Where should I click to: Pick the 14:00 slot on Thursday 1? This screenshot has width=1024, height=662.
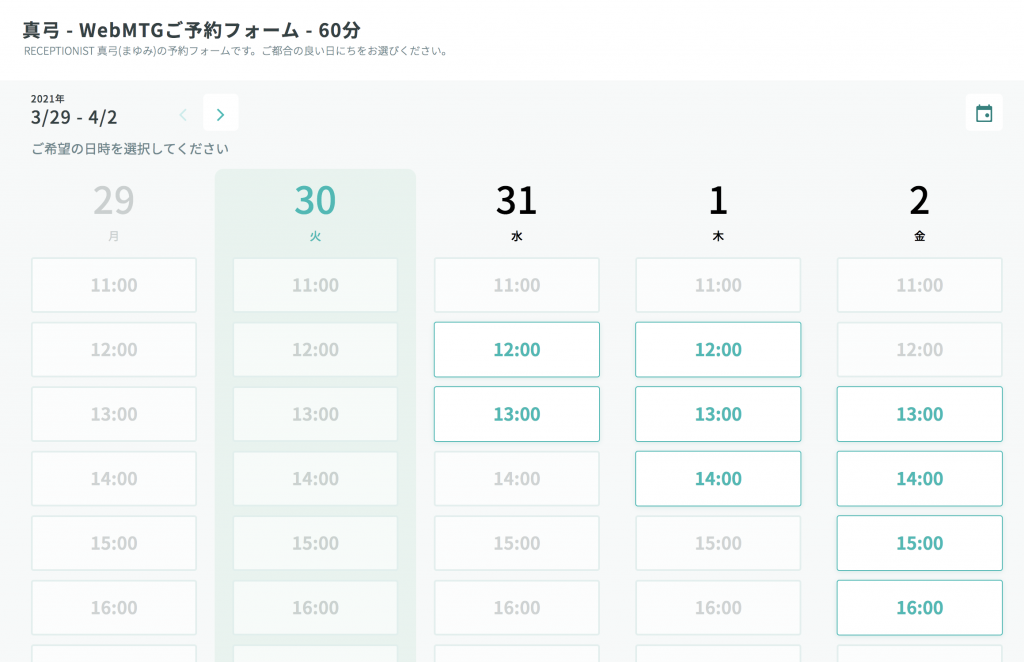coord(718,479)
